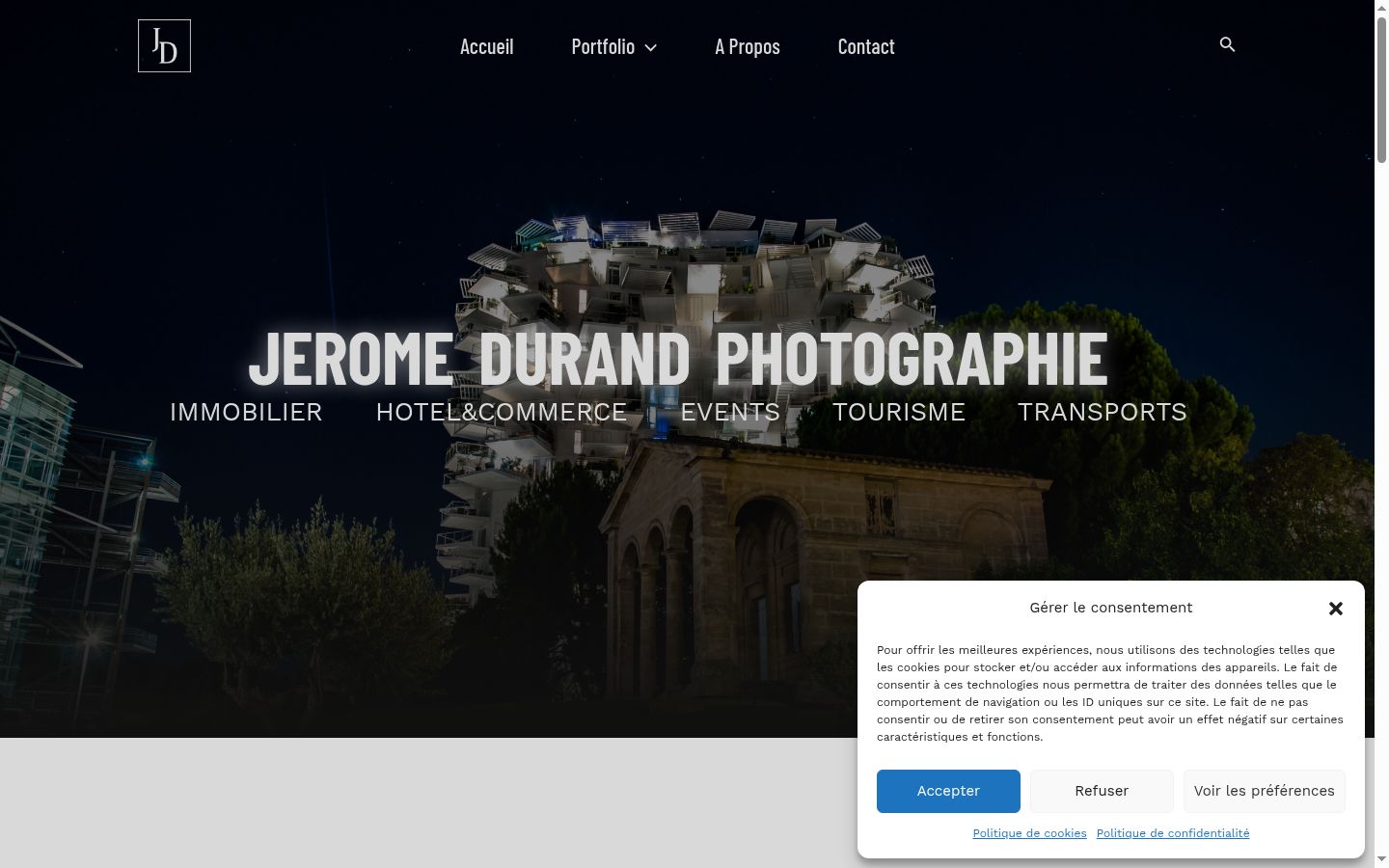
Task: Open the Politique de confidentialité link
Action: (x=1173, y=833)
